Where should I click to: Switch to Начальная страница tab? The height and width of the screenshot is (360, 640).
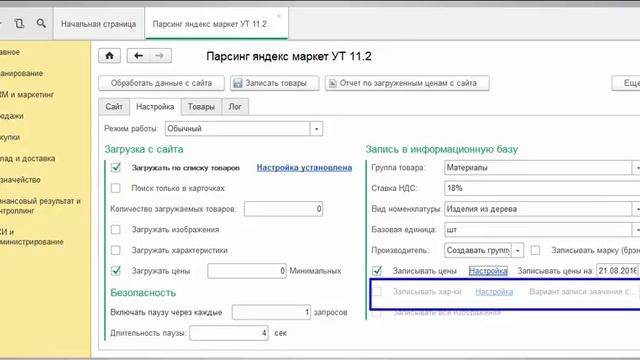98,24
